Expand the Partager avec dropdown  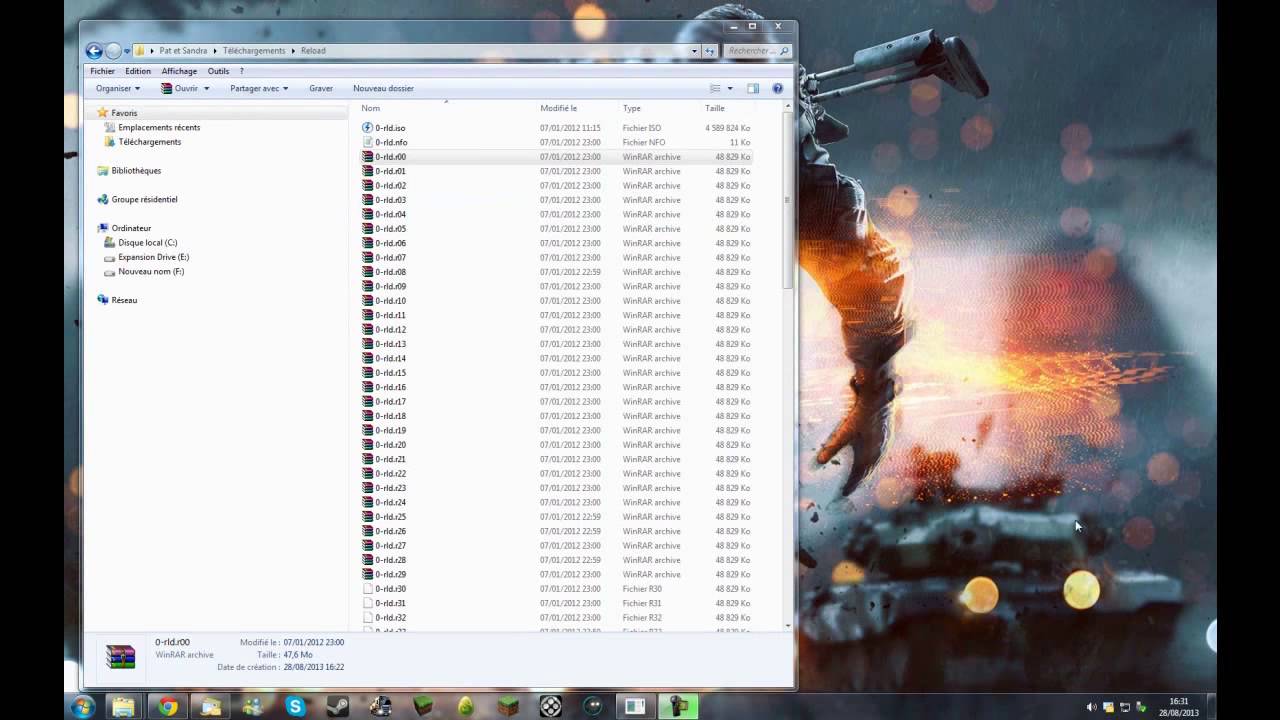point(259,88)
